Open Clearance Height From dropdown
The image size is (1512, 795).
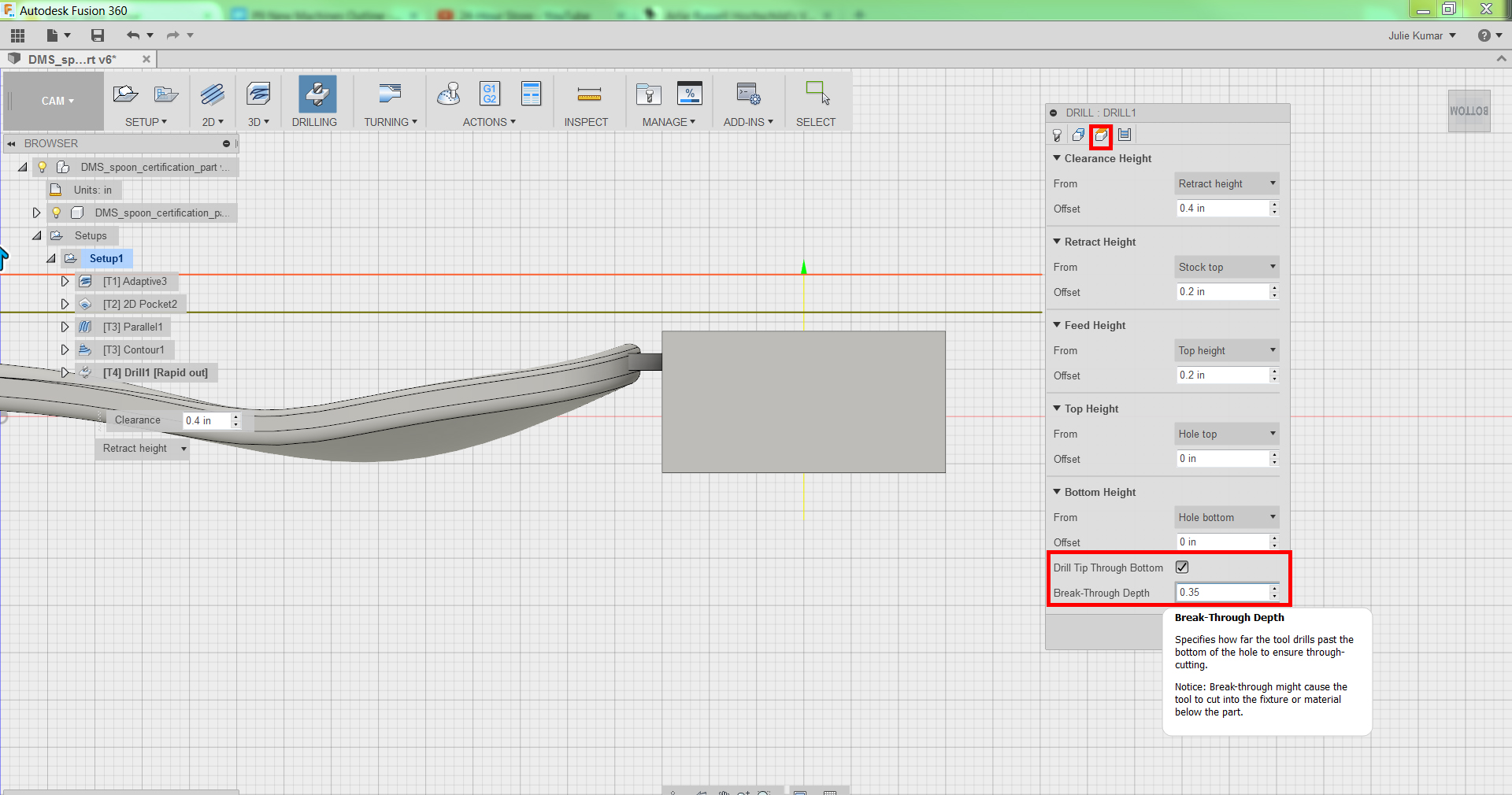coord(1226,183)
